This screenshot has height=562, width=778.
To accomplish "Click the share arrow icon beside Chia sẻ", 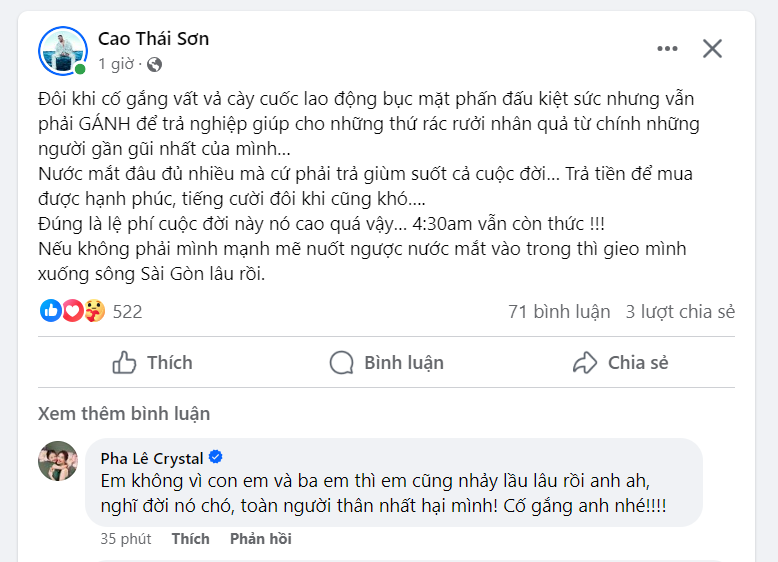I will point(585,363).
